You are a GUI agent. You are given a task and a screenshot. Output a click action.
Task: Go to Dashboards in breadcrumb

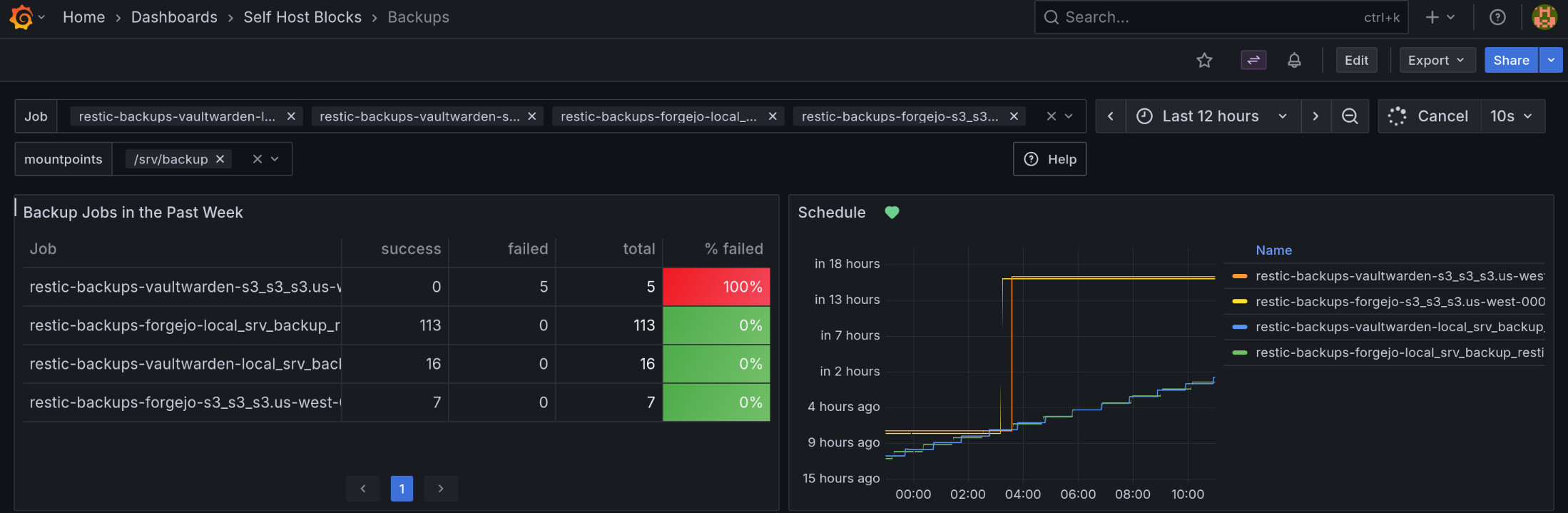click(174, 17)
